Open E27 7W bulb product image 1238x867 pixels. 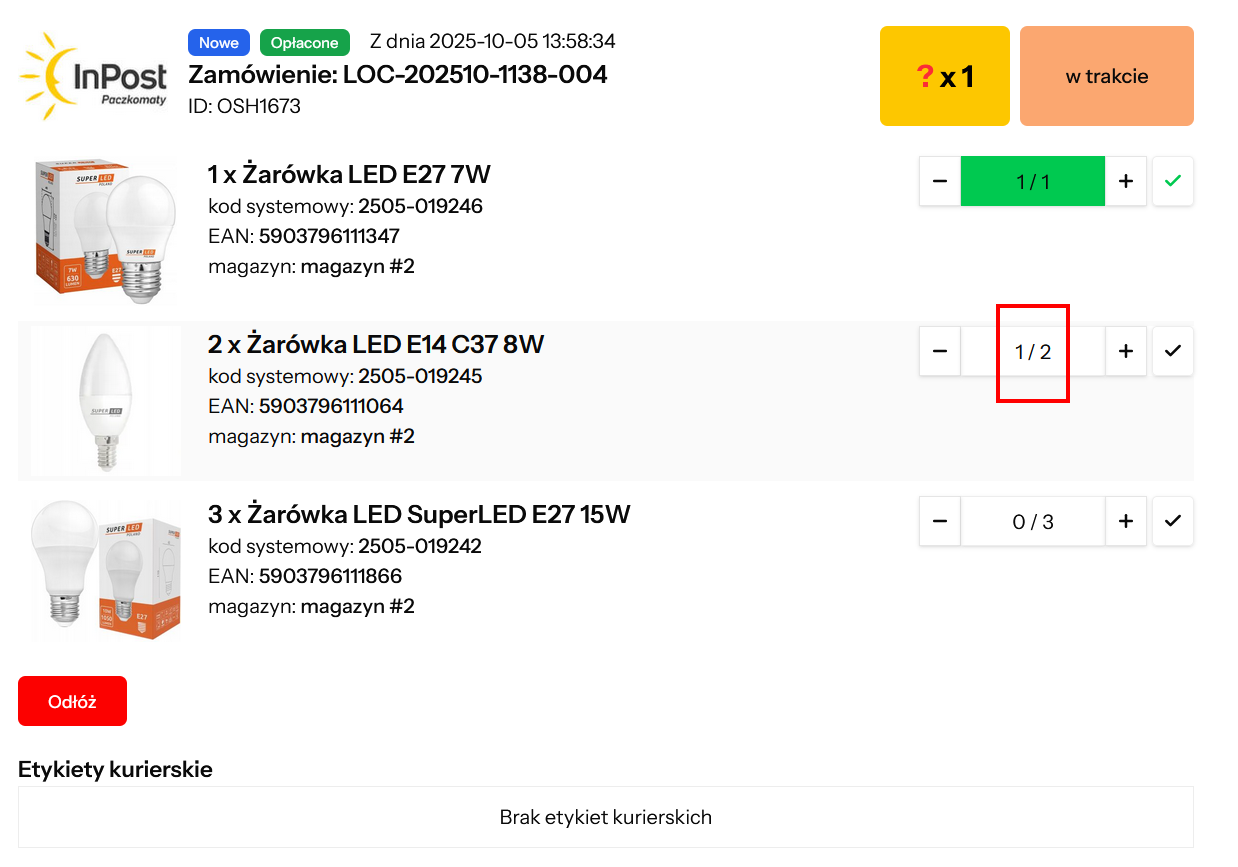click(x=106, y=231)
